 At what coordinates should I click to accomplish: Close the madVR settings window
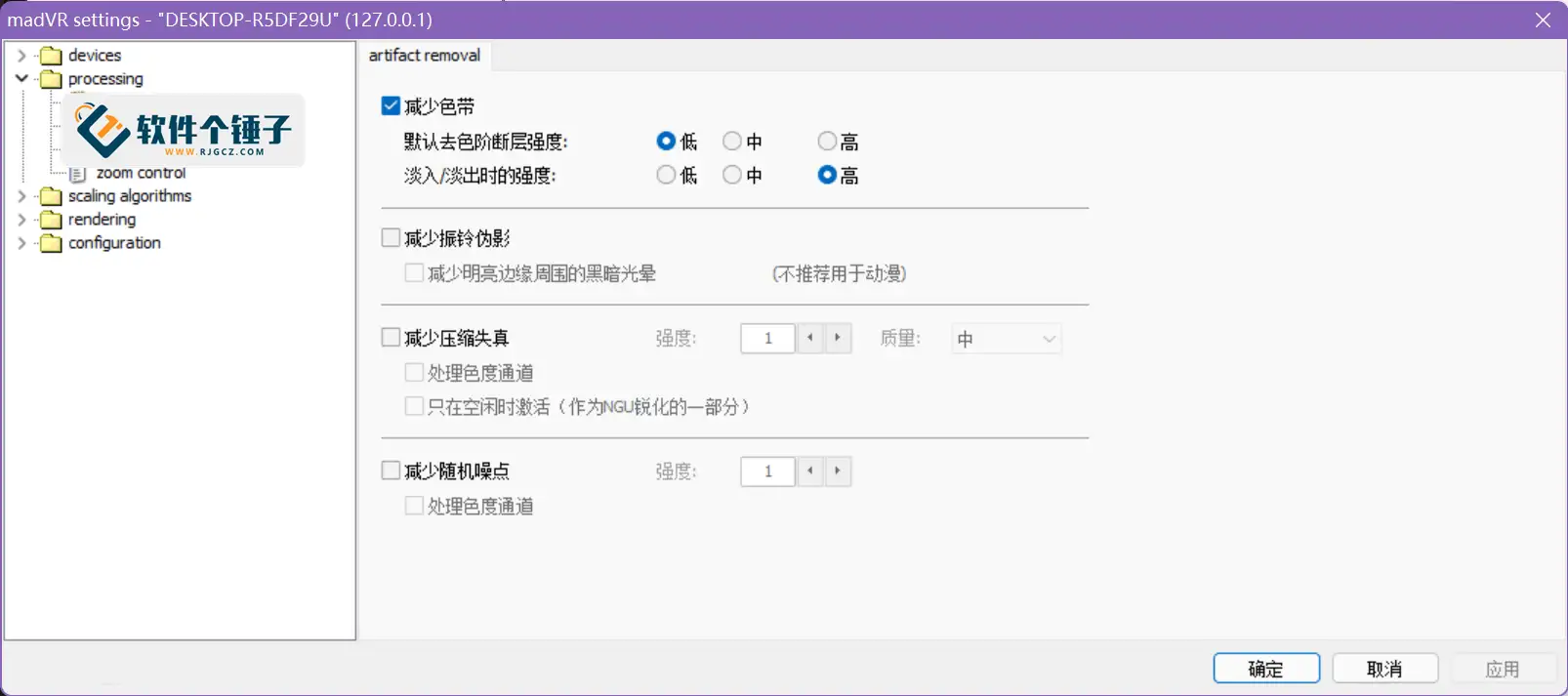tap(1543, 20)
